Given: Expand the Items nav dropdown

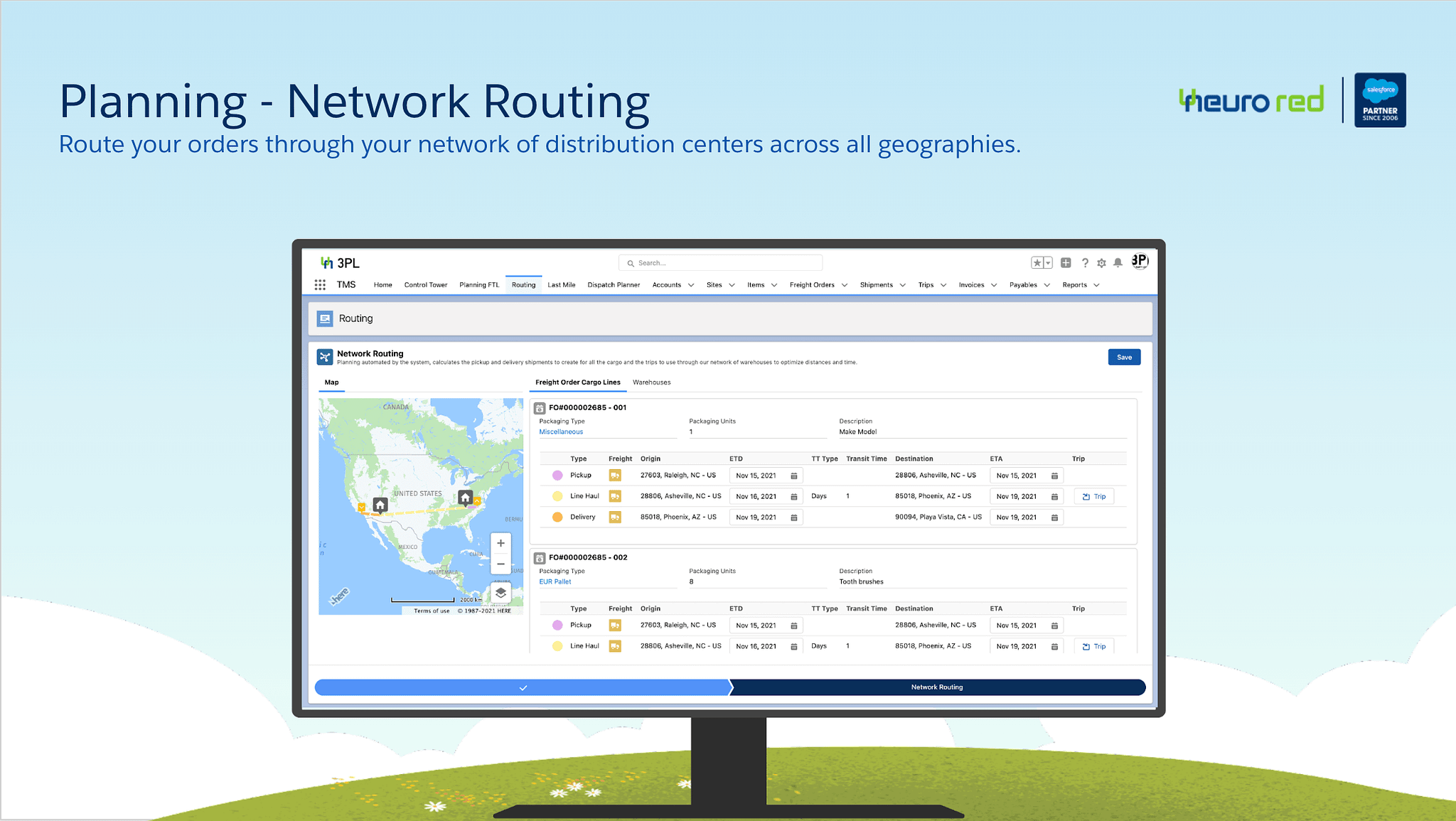Looking at the screenshot, I should (774, 285).
